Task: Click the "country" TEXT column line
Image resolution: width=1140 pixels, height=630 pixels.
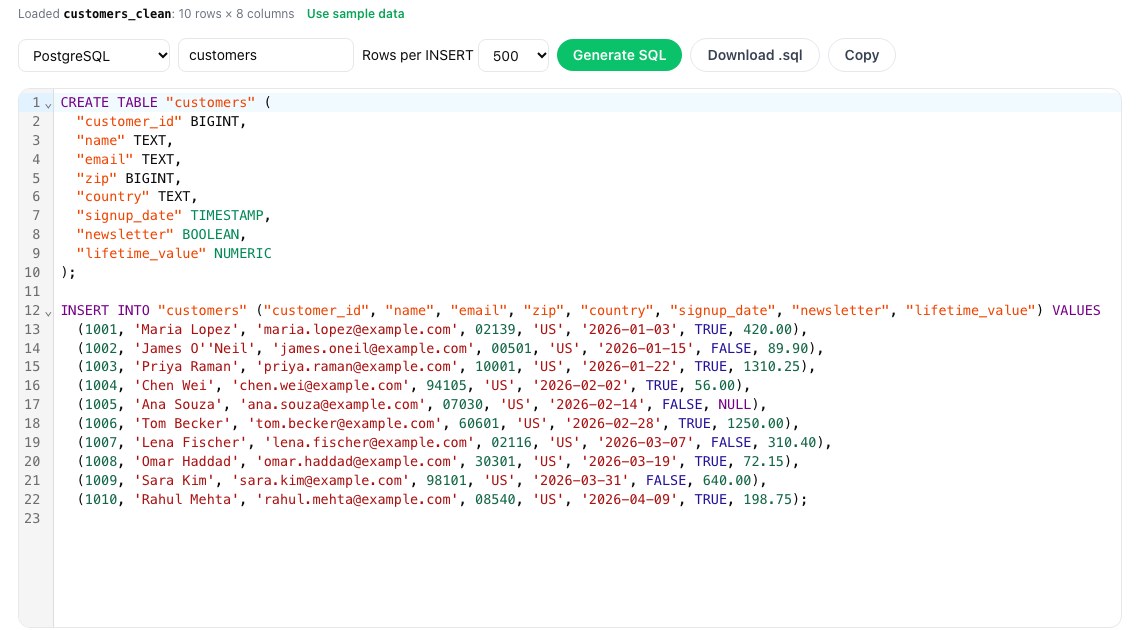Action: click(137, 196)
